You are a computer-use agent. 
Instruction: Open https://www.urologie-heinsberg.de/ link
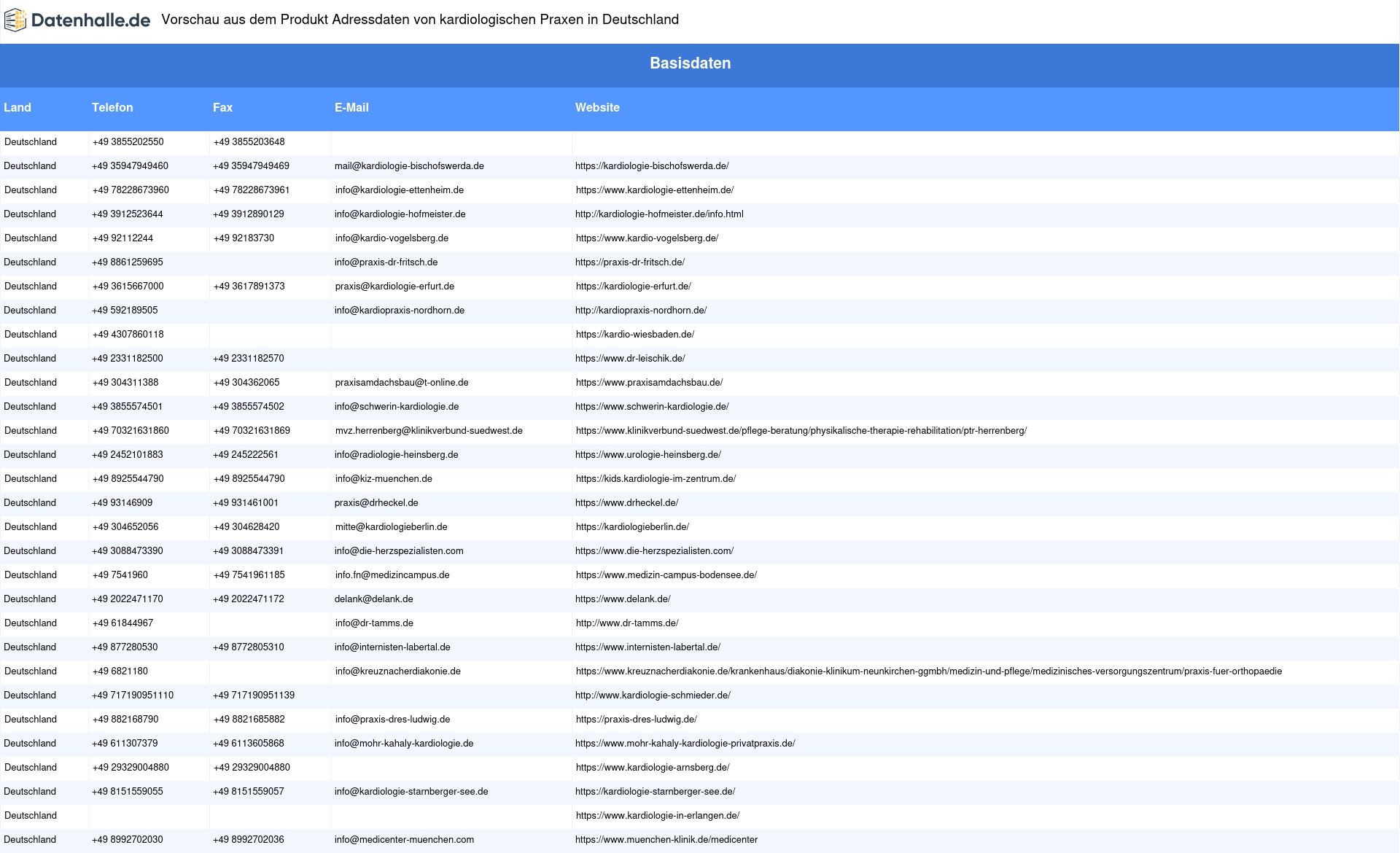648,455
